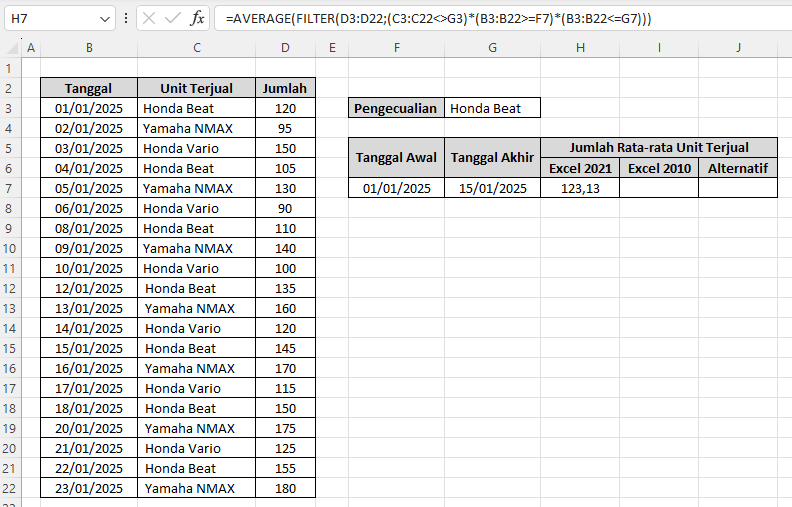
Task: Click the Cancel X icon in formula bar
Action: click(x=148, y=18)
